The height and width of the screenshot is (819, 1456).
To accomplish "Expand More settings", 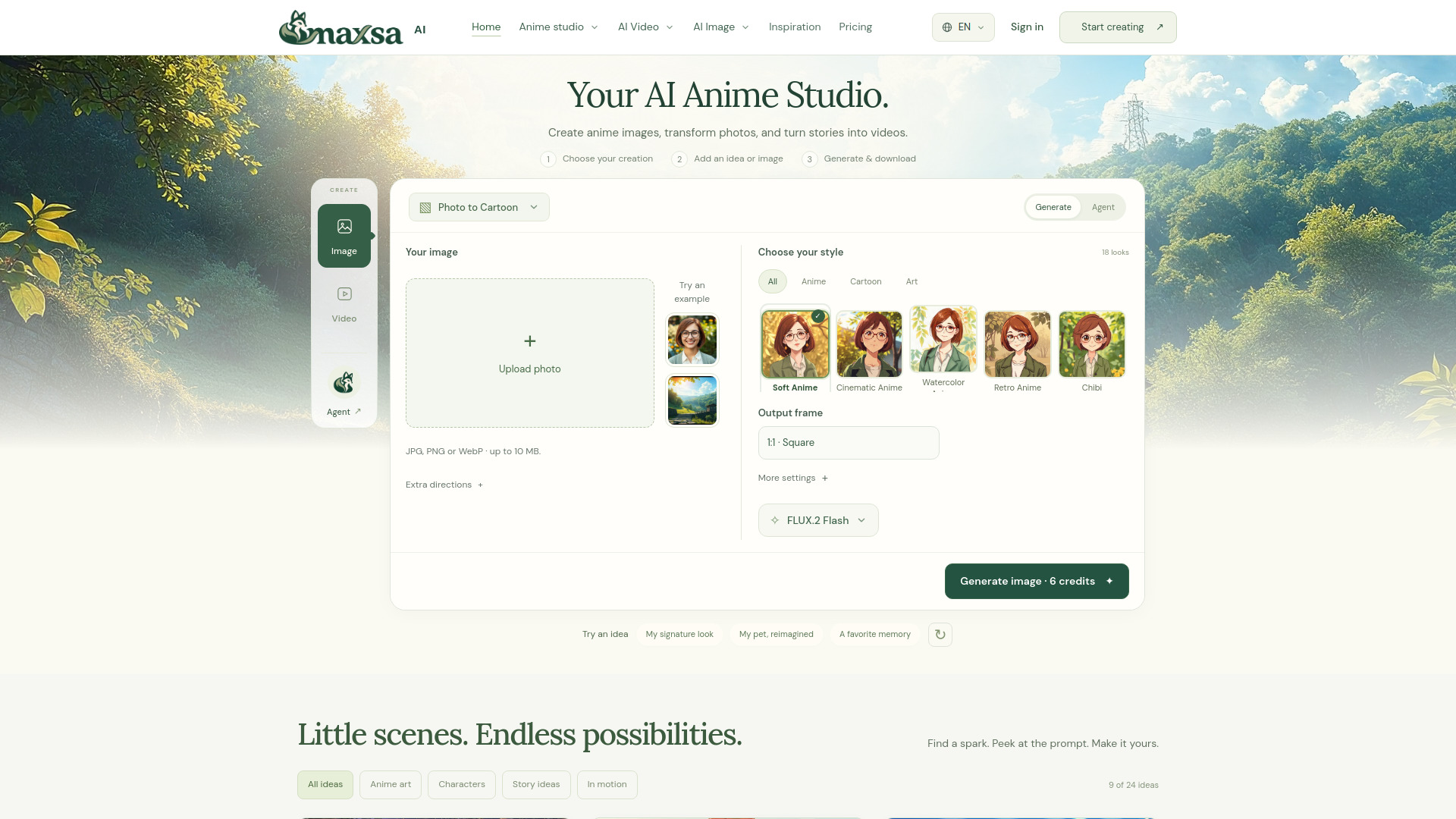I will point(793,478).
